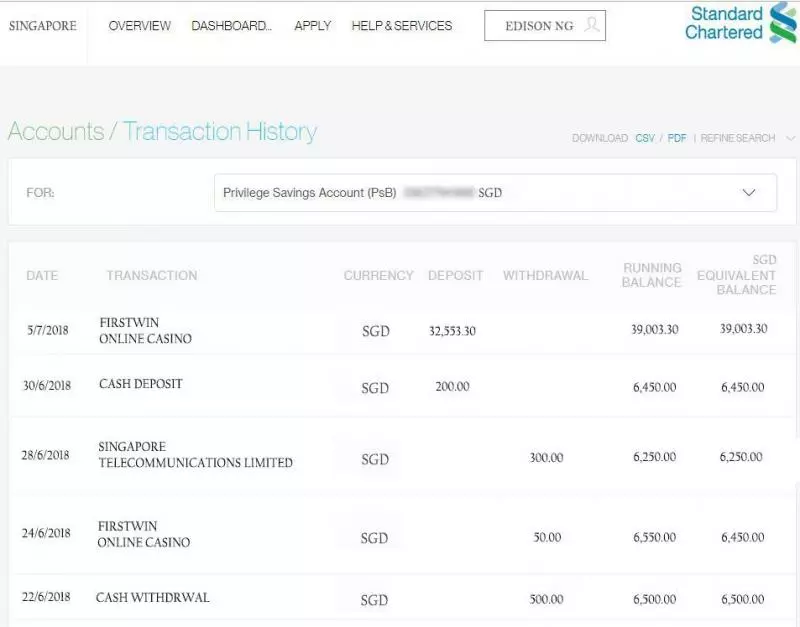
Task: Click the 50.00 withdrawal amount
Action: [547, 537]
